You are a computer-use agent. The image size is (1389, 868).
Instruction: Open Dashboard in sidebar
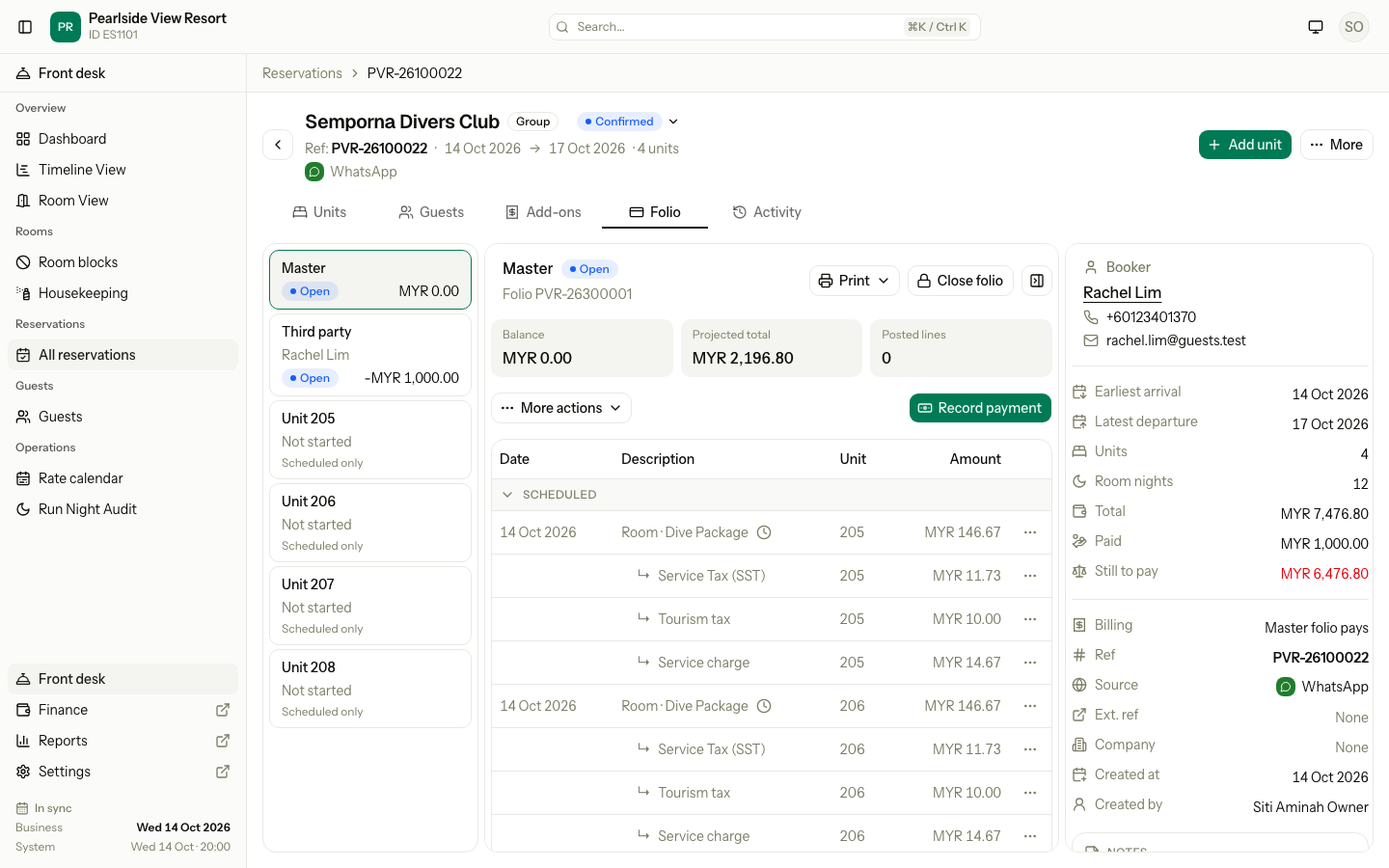click(123, 139)
